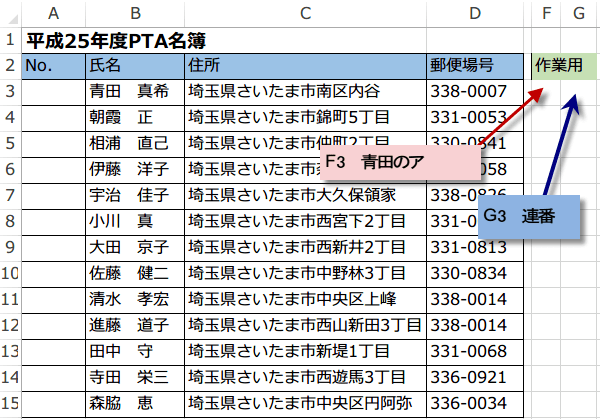Select address cell さいたま市中央区円阿弥
The height and width of the screenshot is (419, 600).
tap(305, 404)
